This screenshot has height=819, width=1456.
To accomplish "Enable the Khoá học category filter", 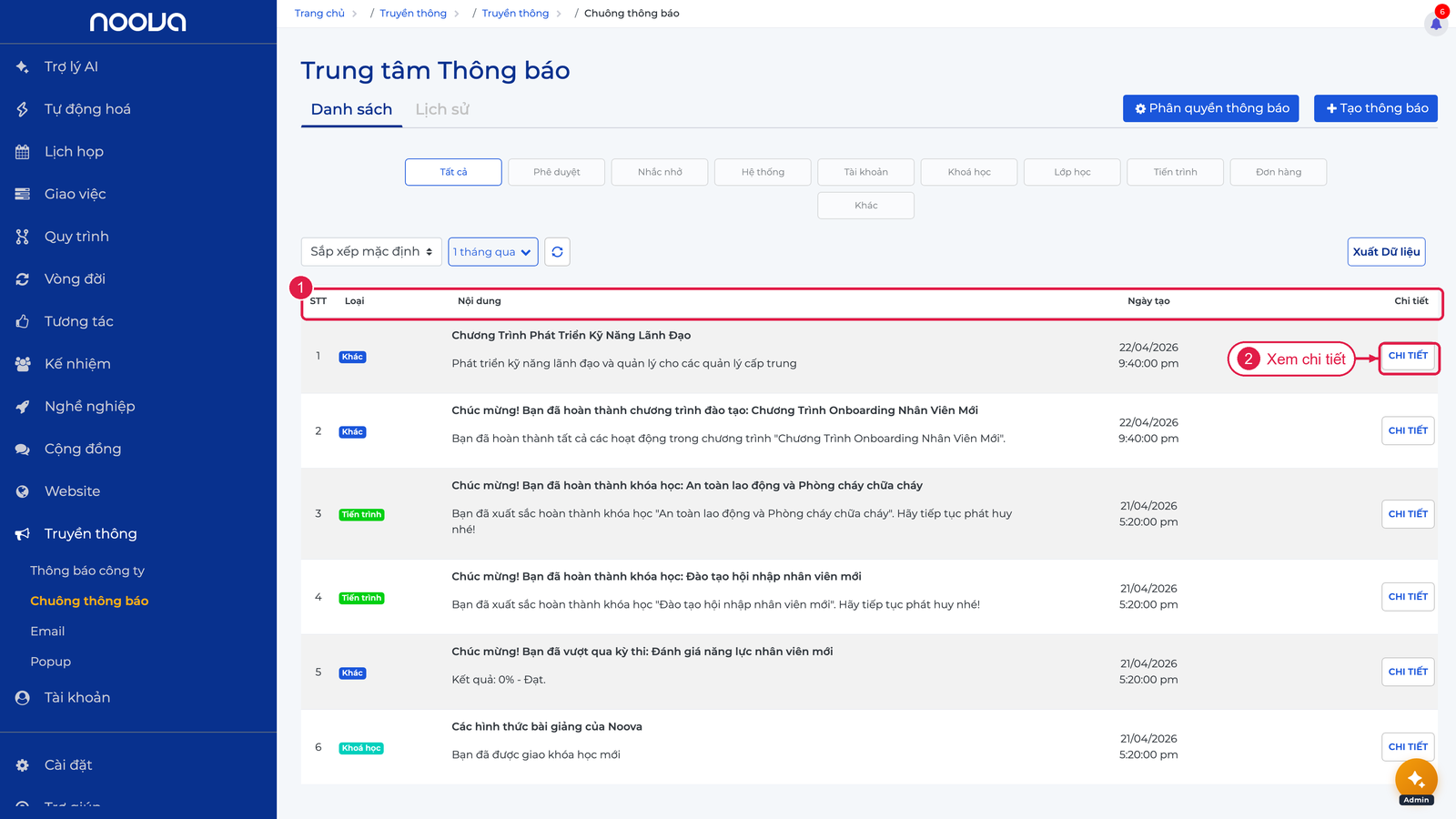I will click(969, 172).
